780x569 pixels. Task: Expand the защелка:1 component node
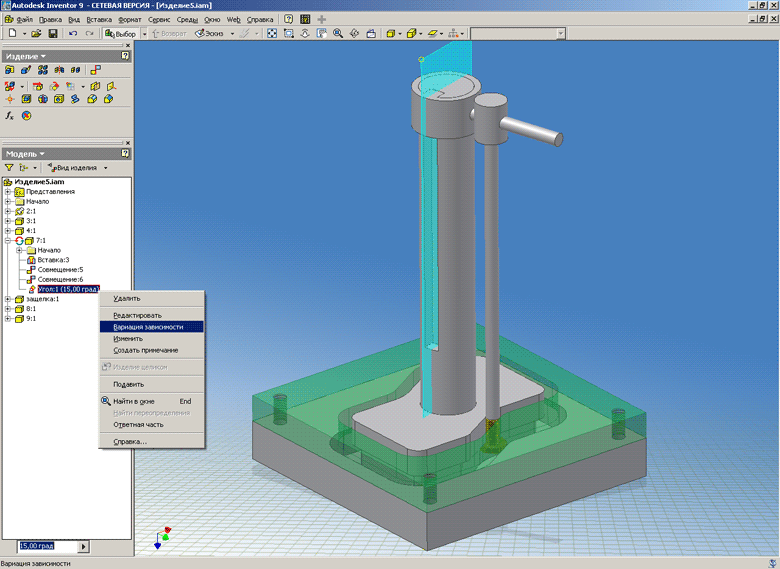point(8,299)
